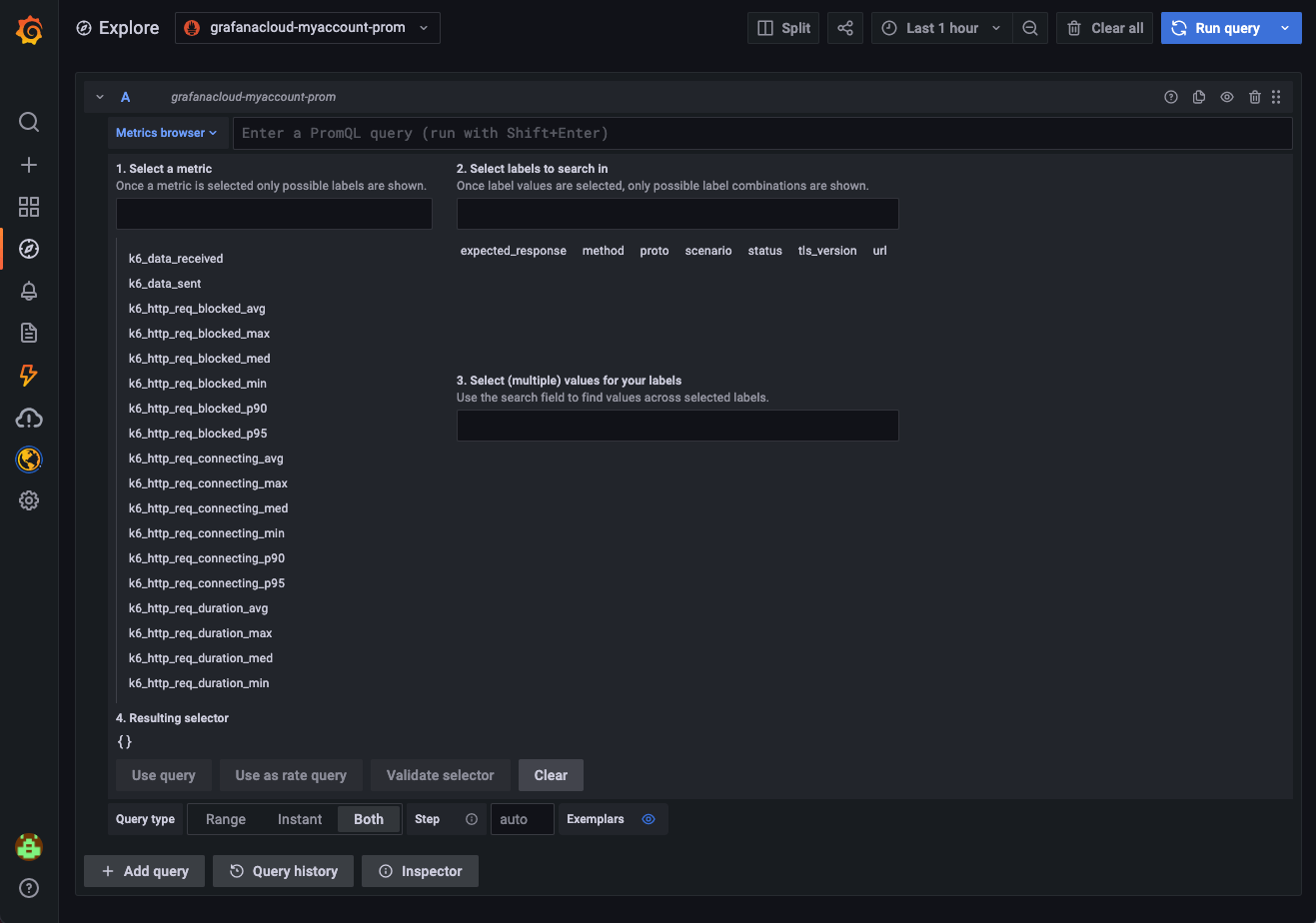Collapse query A with its chevron
This screenshot has height=923, width=1316.
(99, 97)
